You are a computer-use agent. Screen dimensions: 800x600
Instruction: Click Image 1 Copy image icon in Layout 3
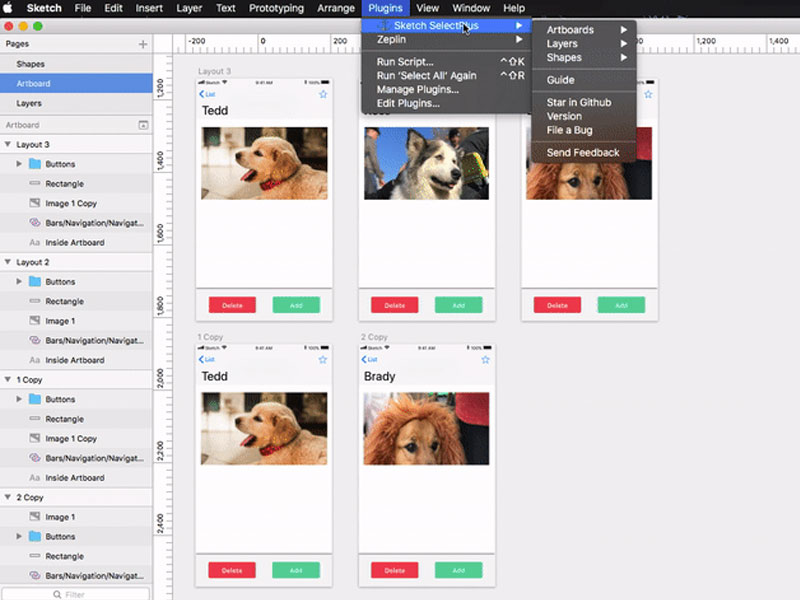pyautogui.click(x=35, y=203)
